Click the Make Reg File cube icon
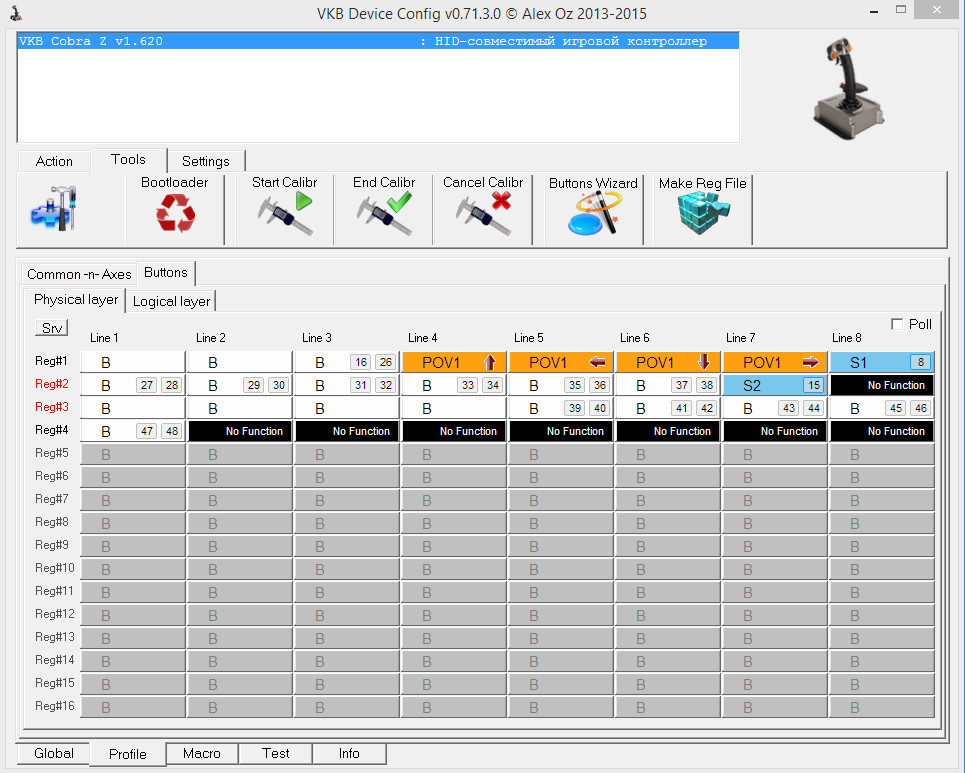The height and width of the screenshot is (773, 965). click(x=703, y=213)
